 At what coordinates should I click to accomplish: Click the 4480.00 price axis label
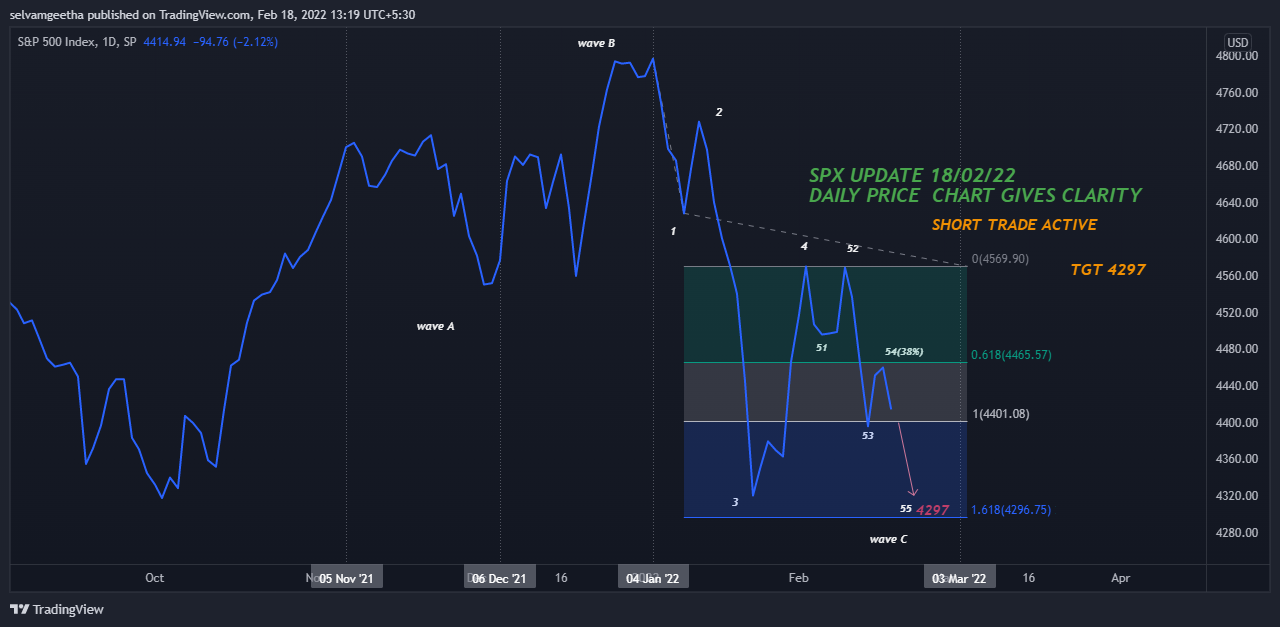[1235, 349]
